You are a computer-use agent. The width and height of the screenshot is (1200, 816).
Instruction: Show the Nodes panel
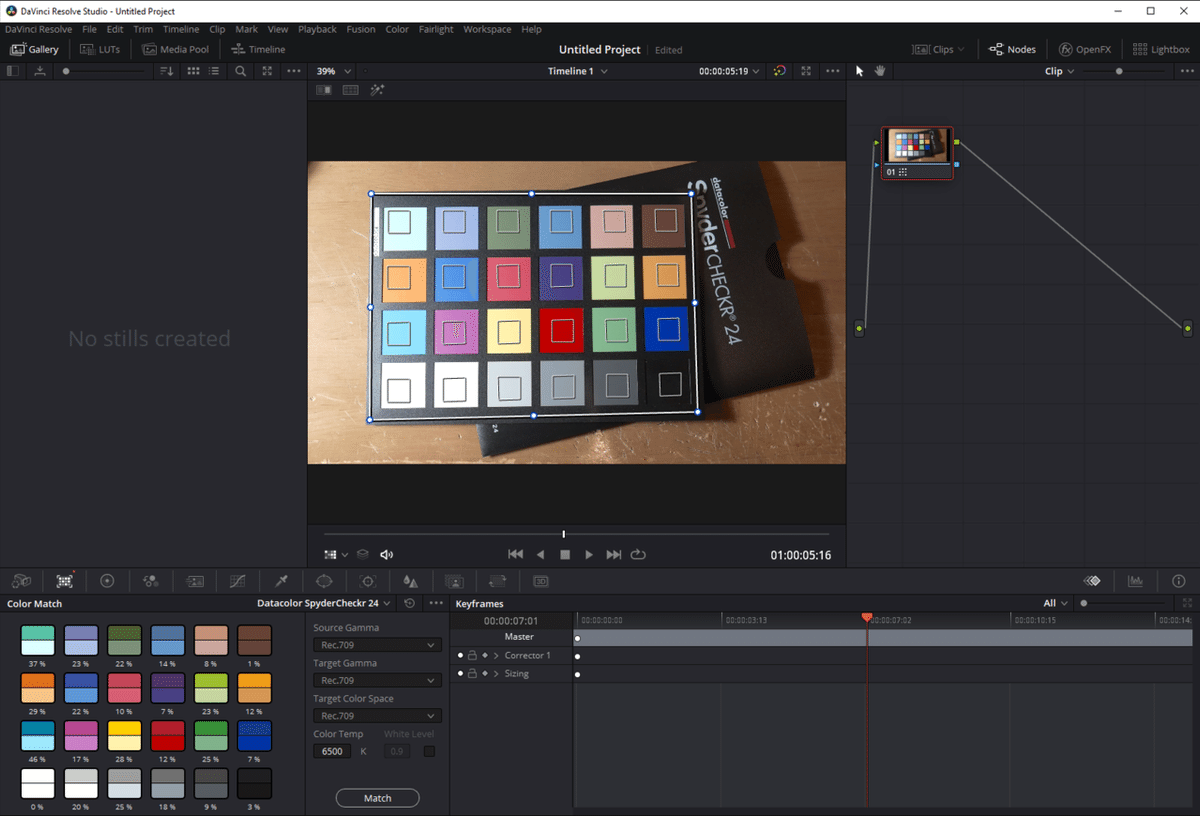click(1012, 49)
